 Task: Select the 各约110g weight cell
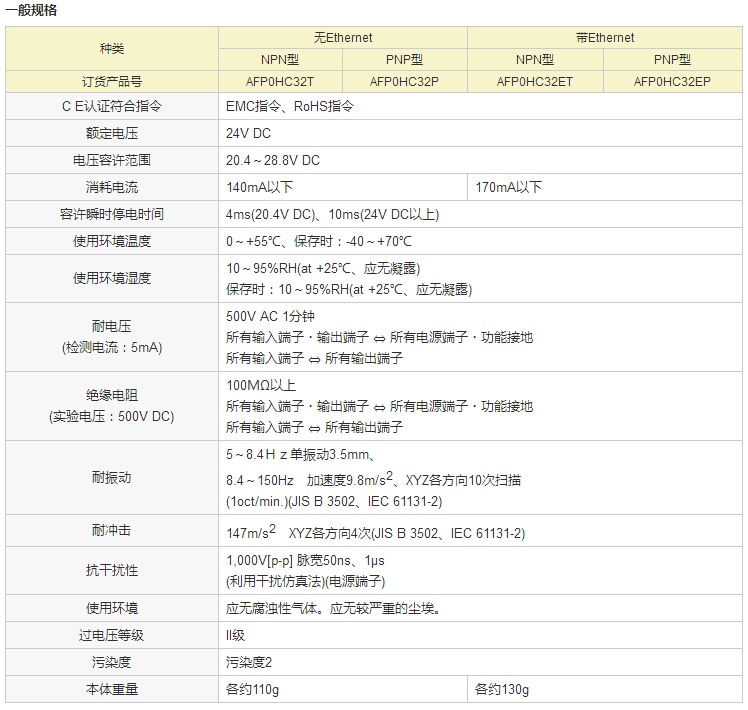[x=252, y=689]
